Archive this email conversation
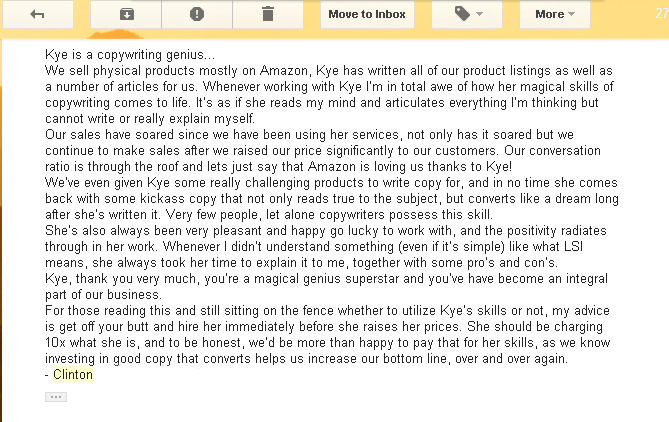The height and width of the screenshot is (422, 669). point(126,14)
